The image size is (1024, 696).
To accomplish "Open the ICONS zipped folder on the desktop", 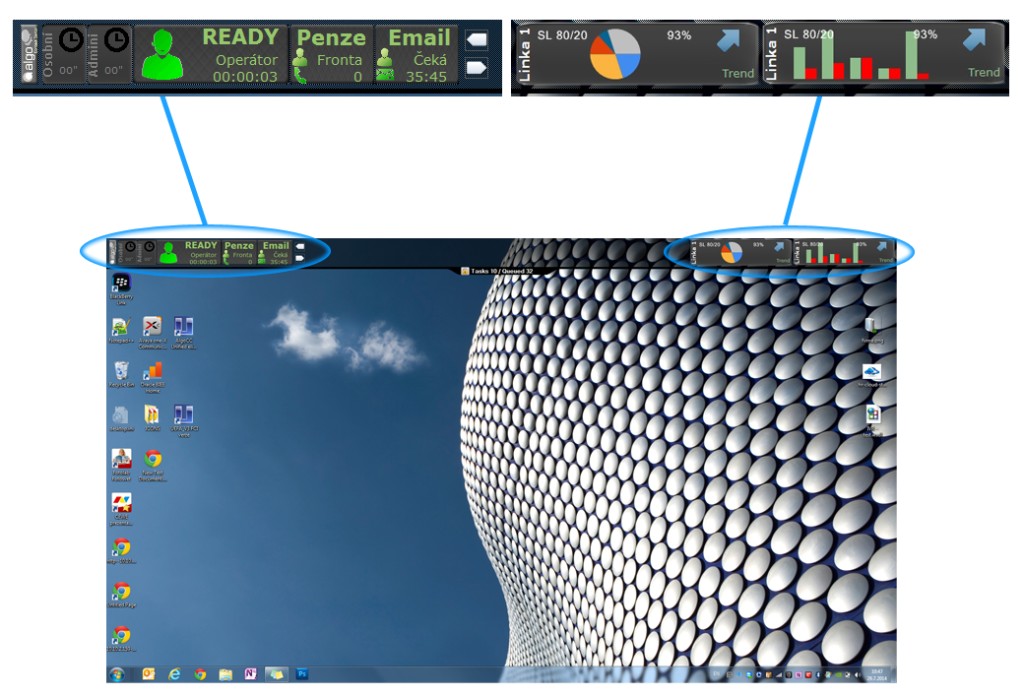I will pos(152,419).
